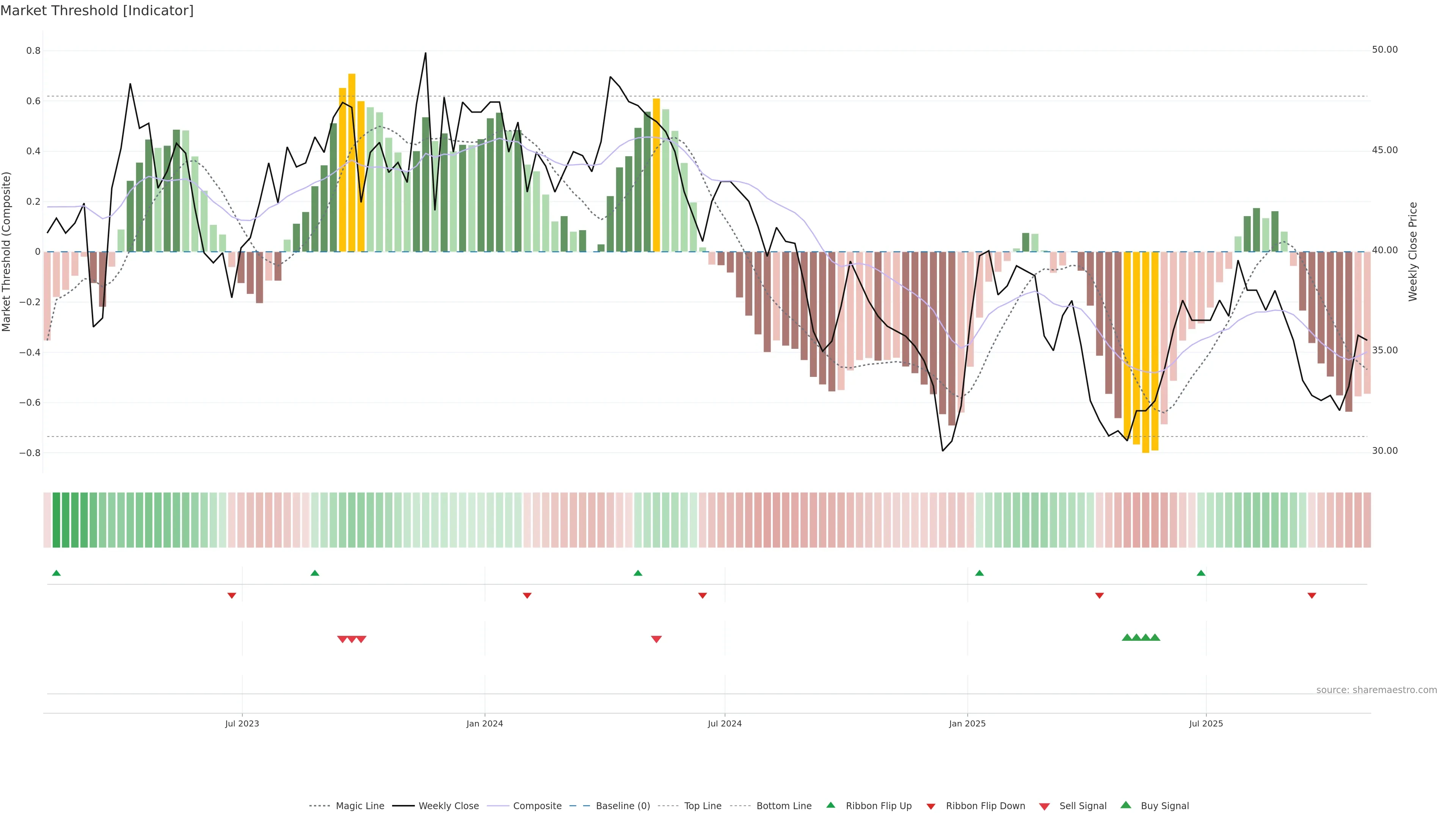Click the leftmost green Buy Signal triangle
The width and height of the screenshot is (1456, 819).
pos(1127,637)
